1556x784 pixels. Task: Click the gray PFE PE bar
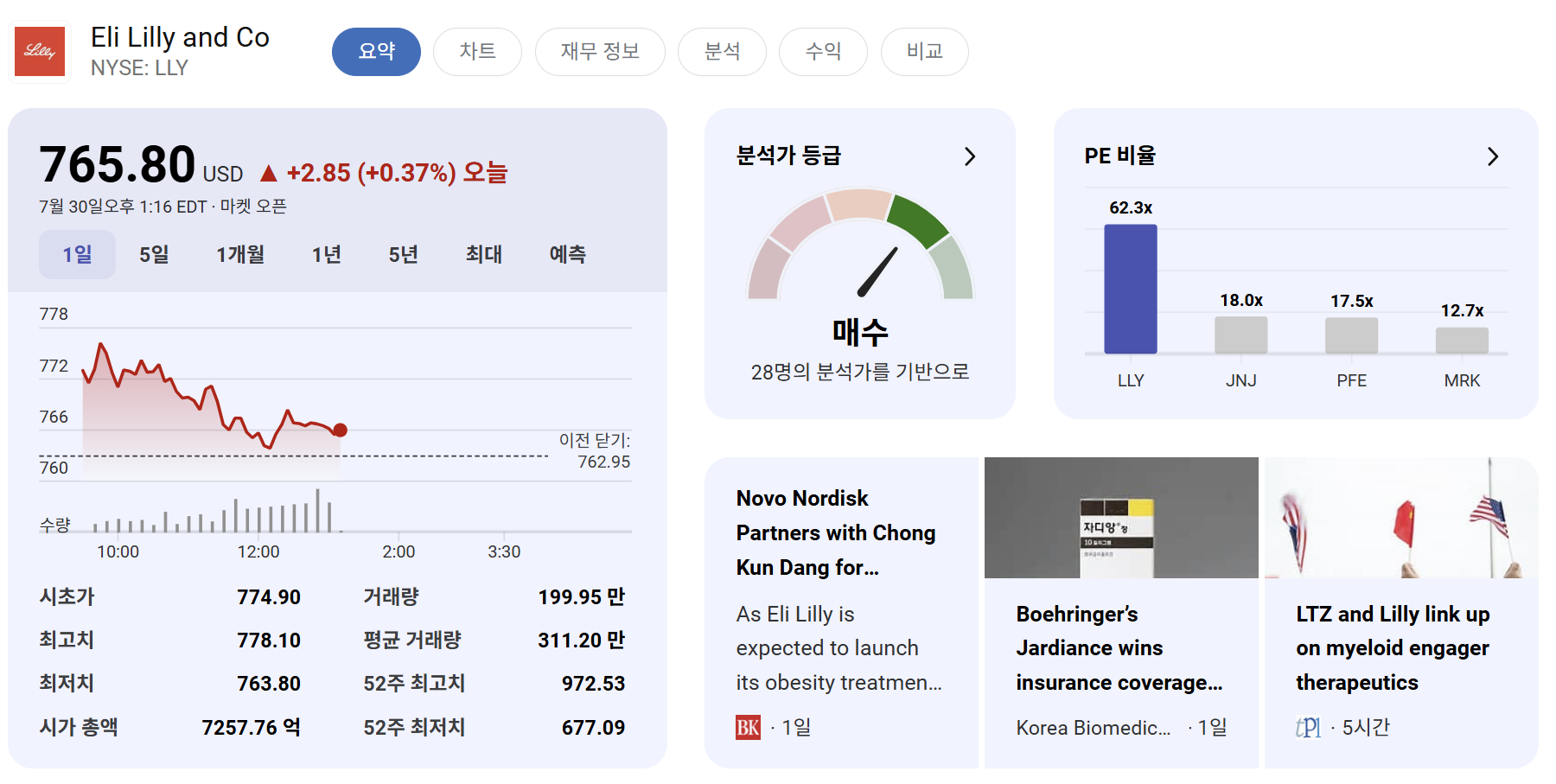(x=1352, y=335)
